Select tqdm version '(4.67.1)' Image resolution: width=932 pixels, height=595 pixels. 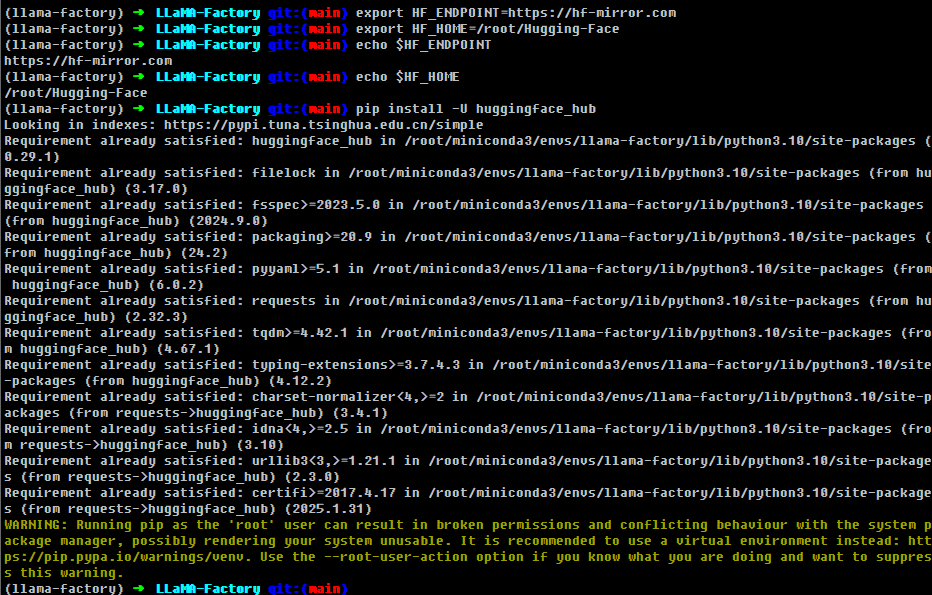(x=188, y=350)
